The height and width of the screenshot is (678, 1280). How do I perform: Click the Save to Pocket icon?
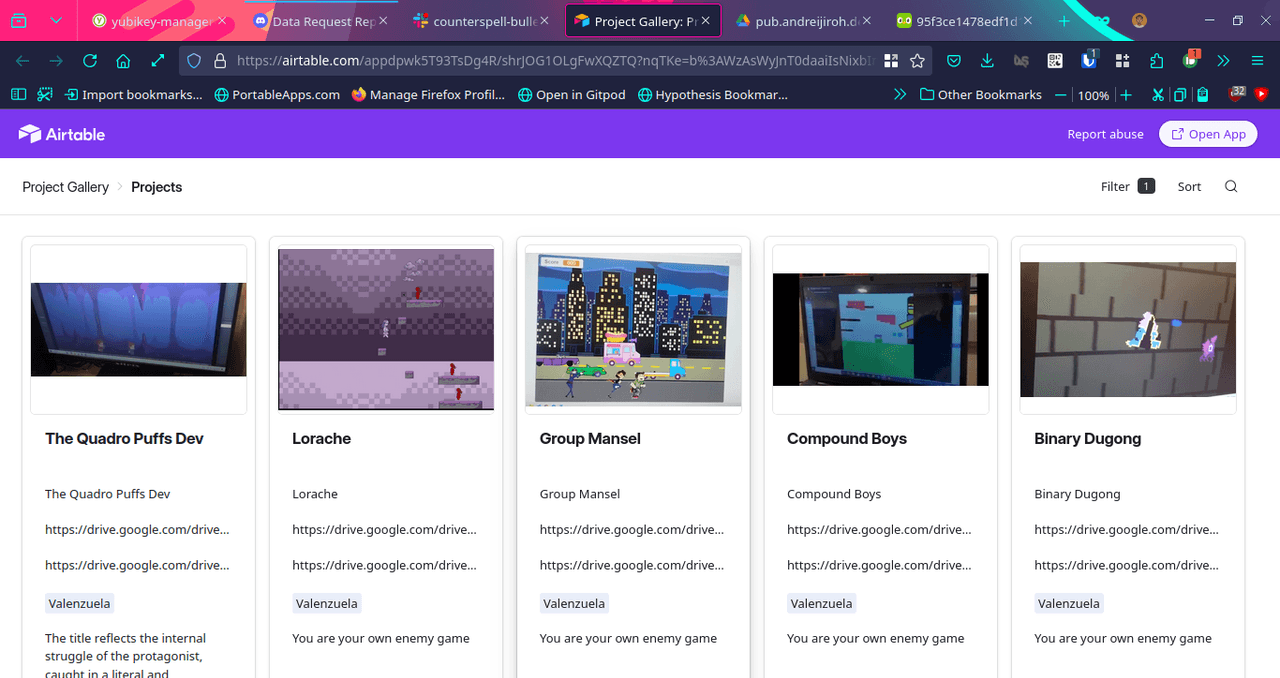pyautogui.click(x=954, y=61)
